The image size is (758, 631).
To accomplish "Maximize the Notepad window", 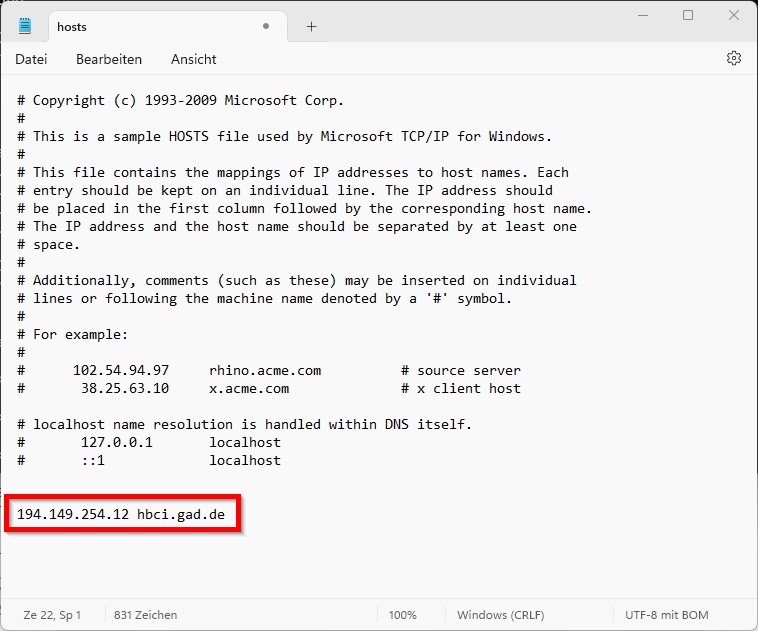I will click(x=688, y=15).
